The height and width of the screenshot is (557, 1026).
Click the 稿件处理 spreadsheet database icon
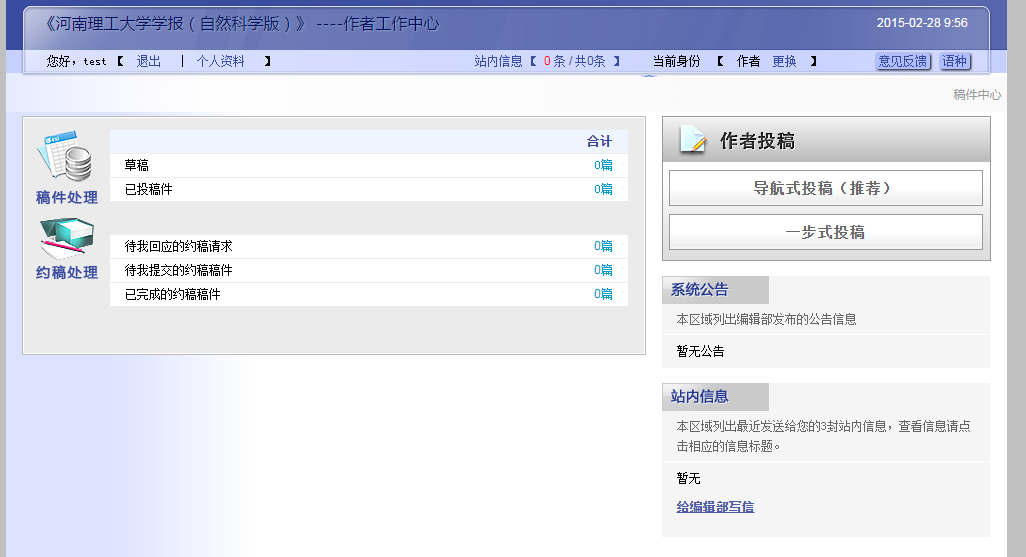65,156
